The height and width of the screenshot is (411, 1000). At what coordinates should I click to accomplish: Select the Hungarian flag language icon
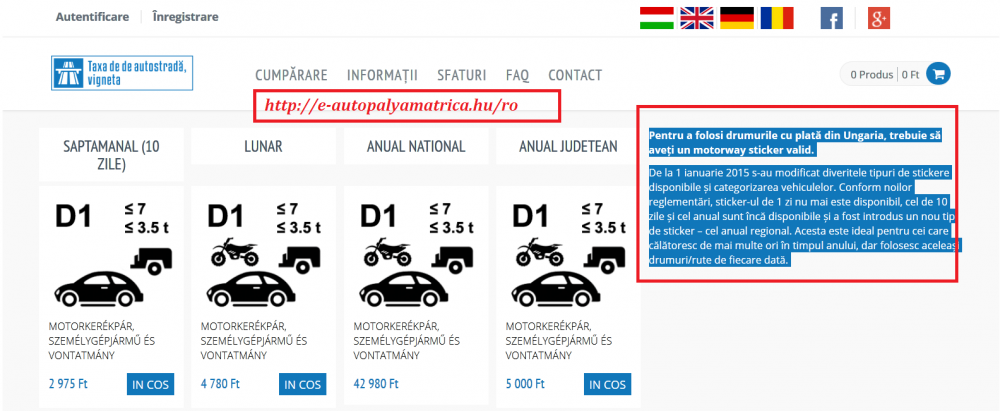(656, 17)
